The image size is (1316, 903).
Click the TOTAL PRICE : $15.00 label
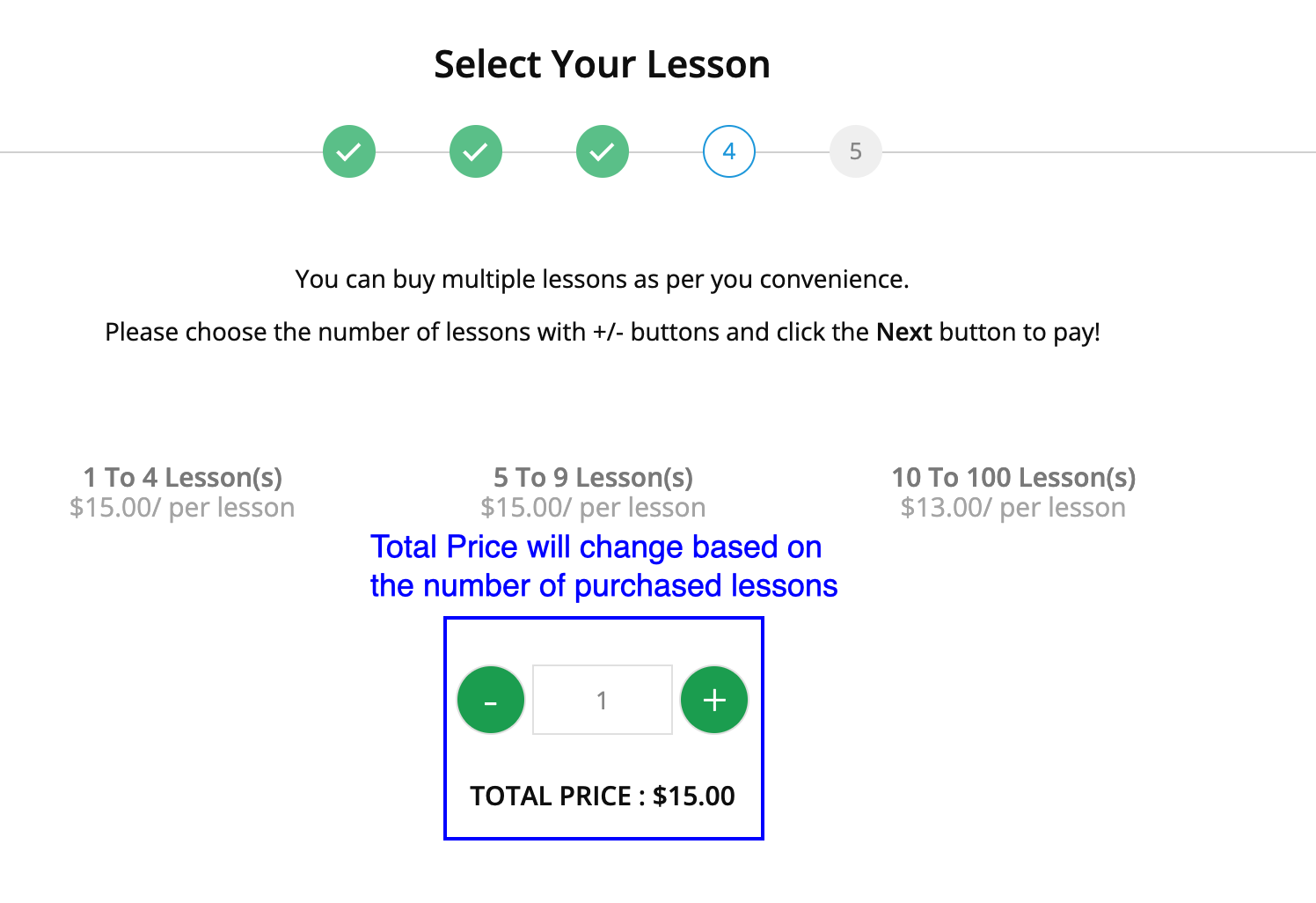(x=603, y=797)
